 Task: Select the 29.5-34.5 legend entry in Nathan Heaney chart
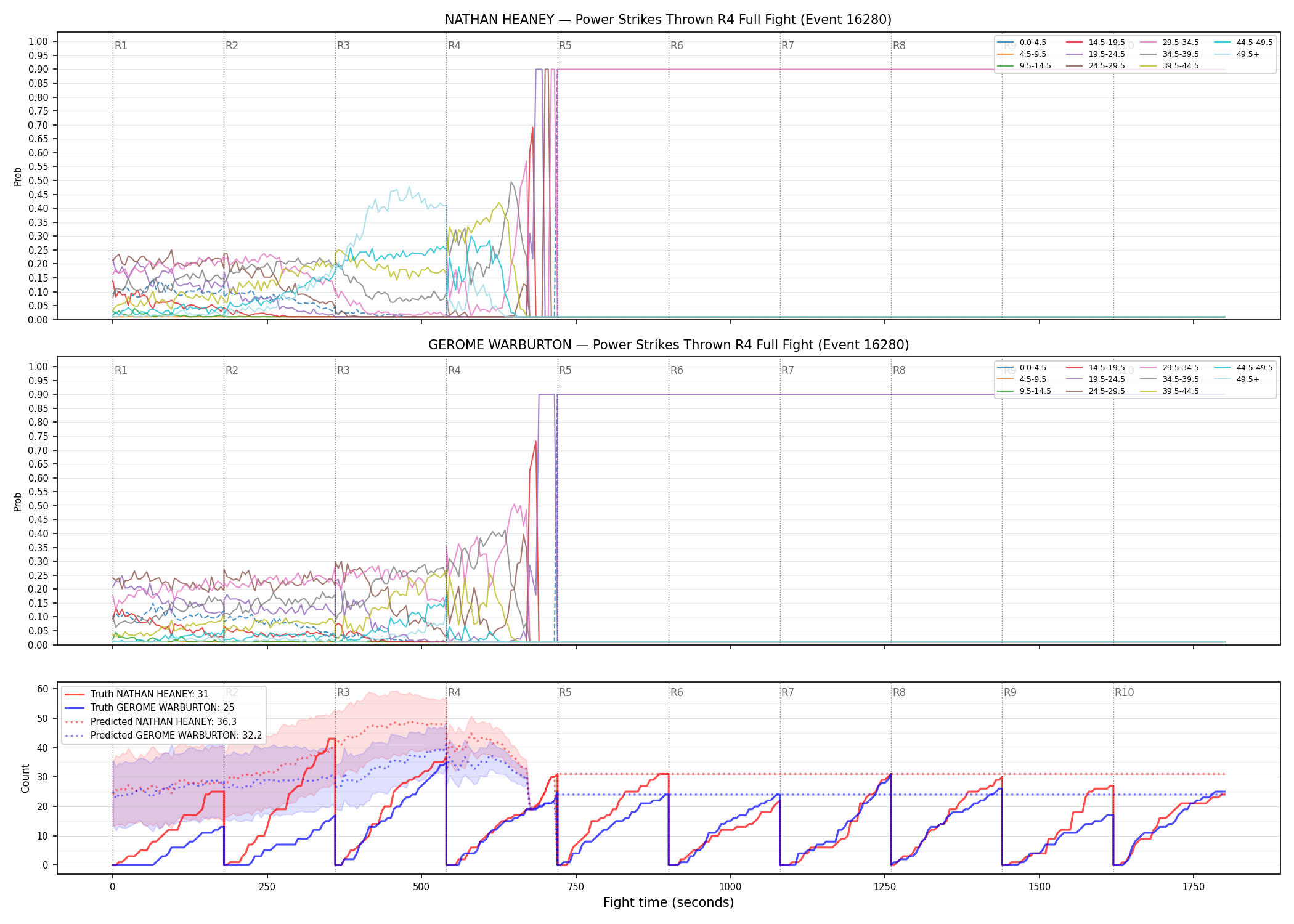point(1170,43)
